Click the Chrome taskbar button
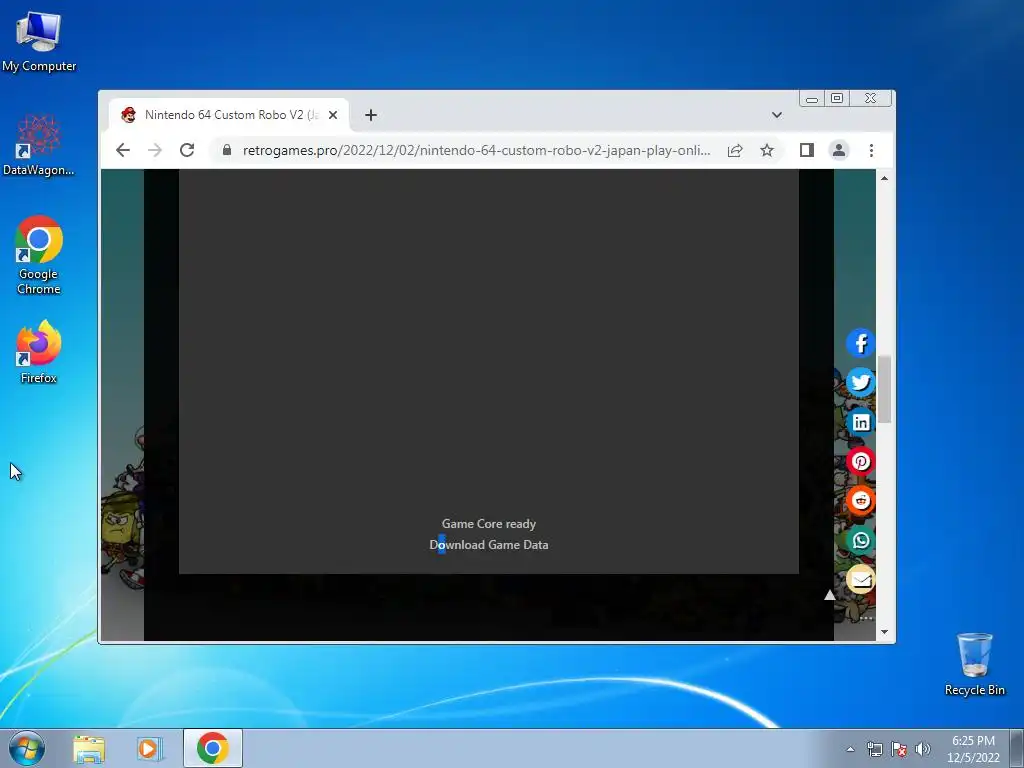The height and width of the screenshot is (768, 1024). point(213,748)
